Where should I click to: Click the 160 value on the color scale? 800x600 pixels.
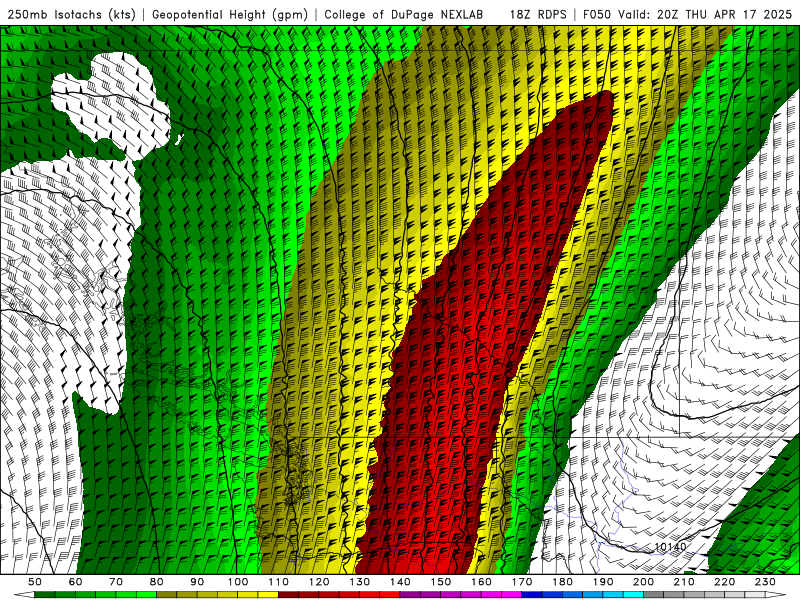coord(482,582)
